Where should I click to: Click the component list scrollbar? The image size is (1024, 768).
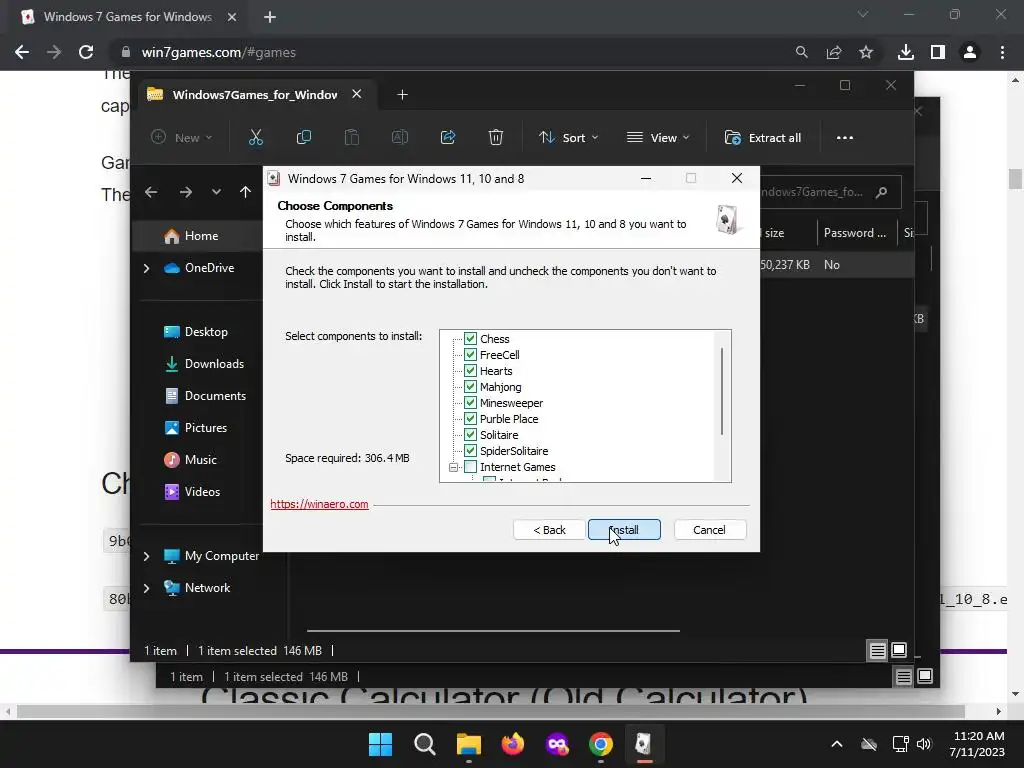pyautogui.click(x=722, y=391)
